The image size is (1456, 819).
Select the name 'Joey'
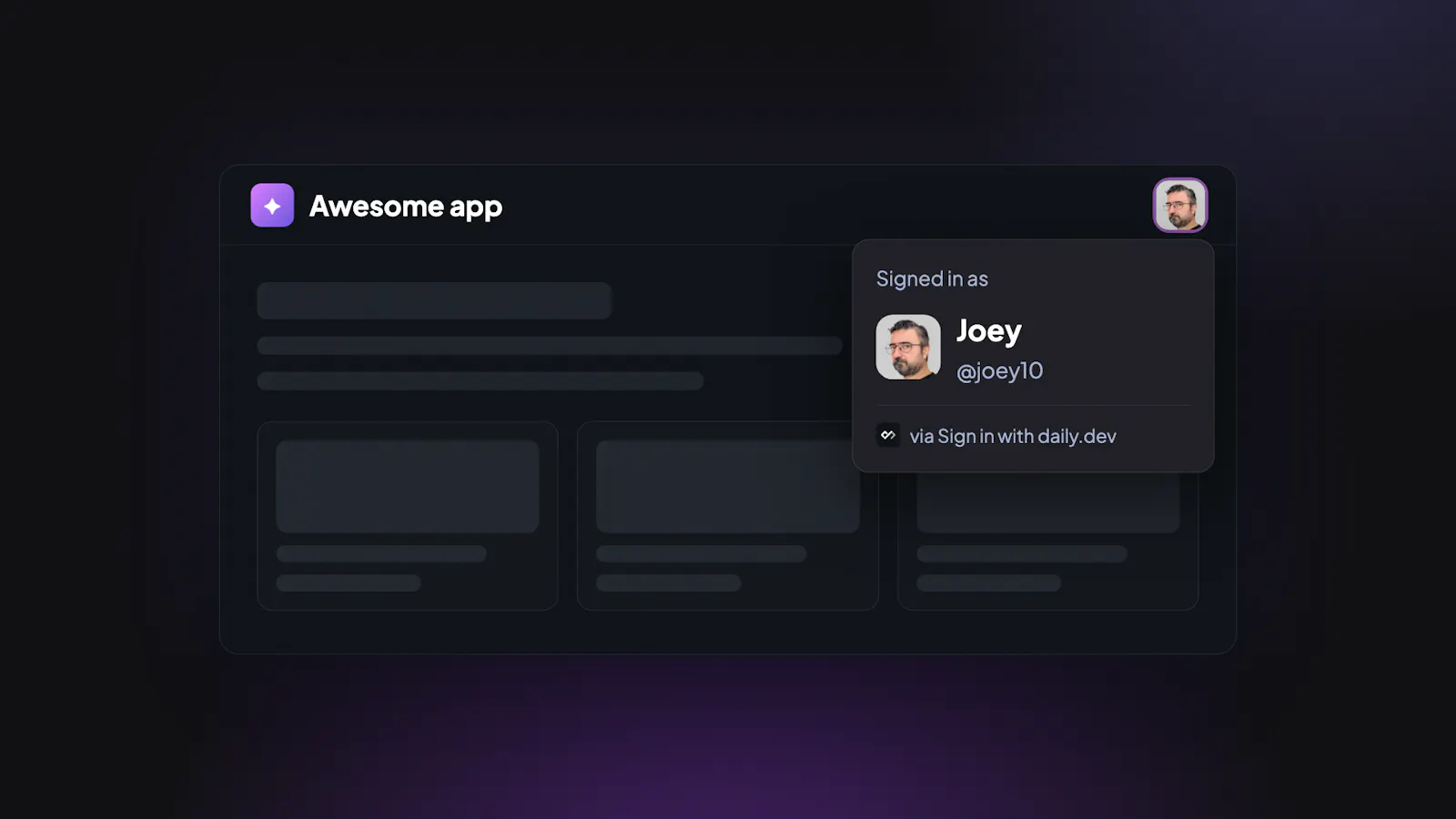coord(988,331)
